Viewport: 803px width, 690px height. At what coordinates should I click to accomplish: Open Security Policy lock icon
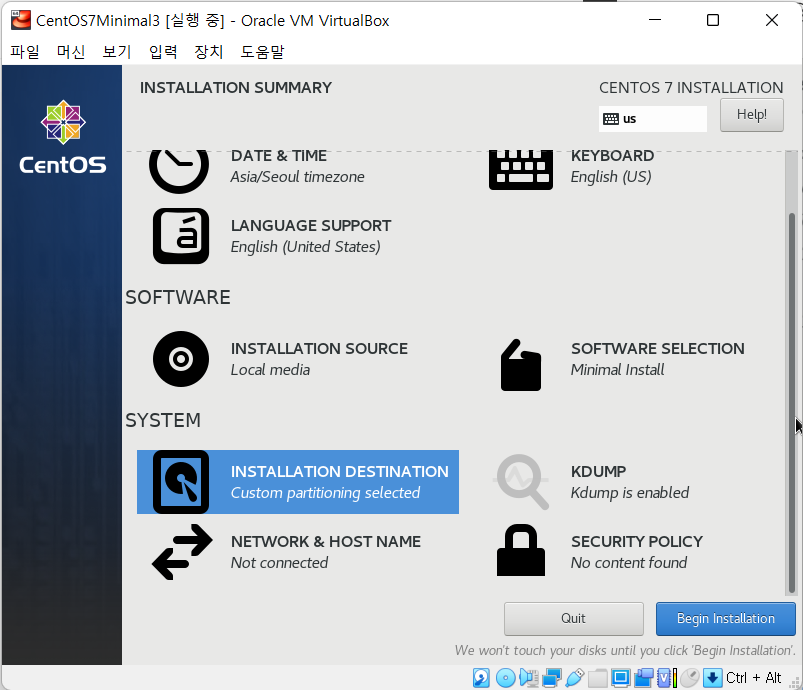[x=520, y=550]
